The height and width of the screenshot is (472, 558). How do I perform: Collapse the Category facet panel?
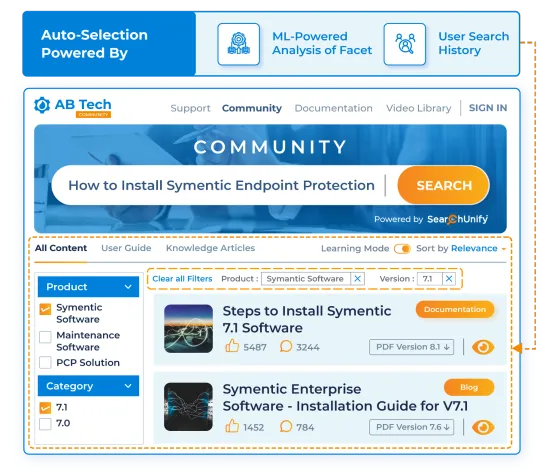coord(128,386)
